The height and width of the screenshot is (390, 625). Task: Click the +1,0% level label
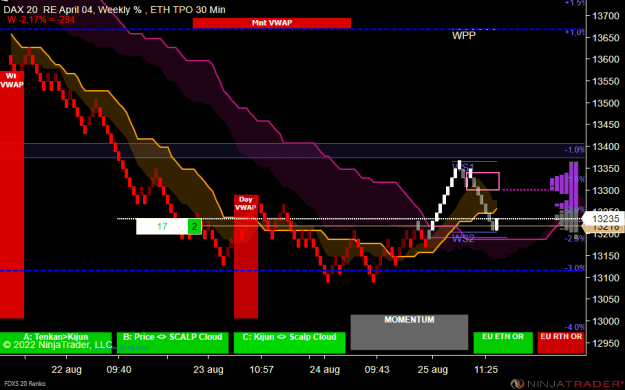[x=574, y=33]
